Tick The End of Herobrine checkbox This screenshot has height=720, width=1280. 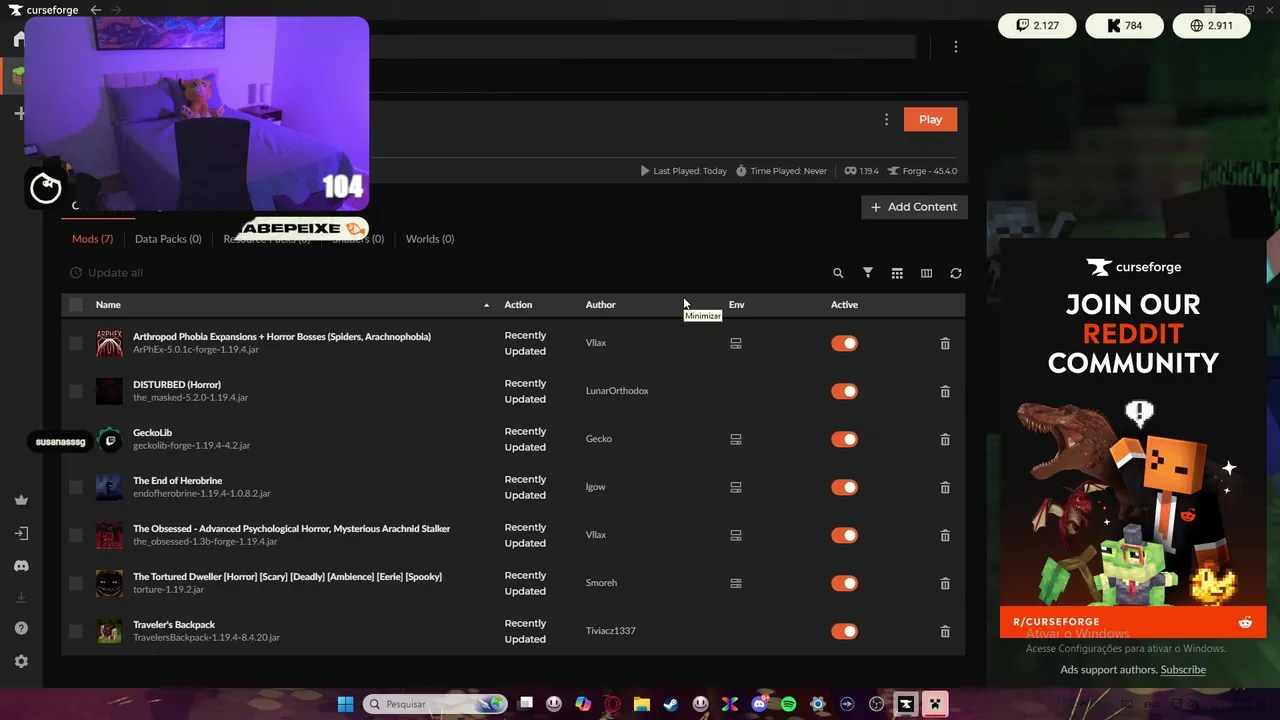point(76,487)
